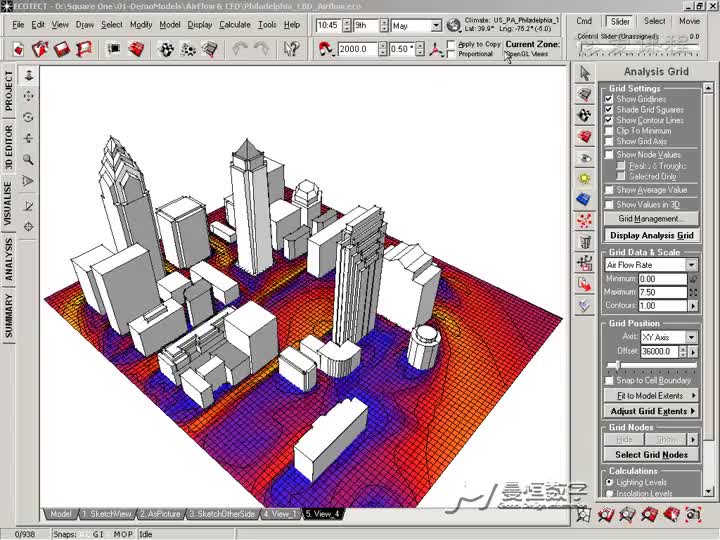Open the XY Axis dropdown
The image size is (720, 540).
(x=692, y=338)
